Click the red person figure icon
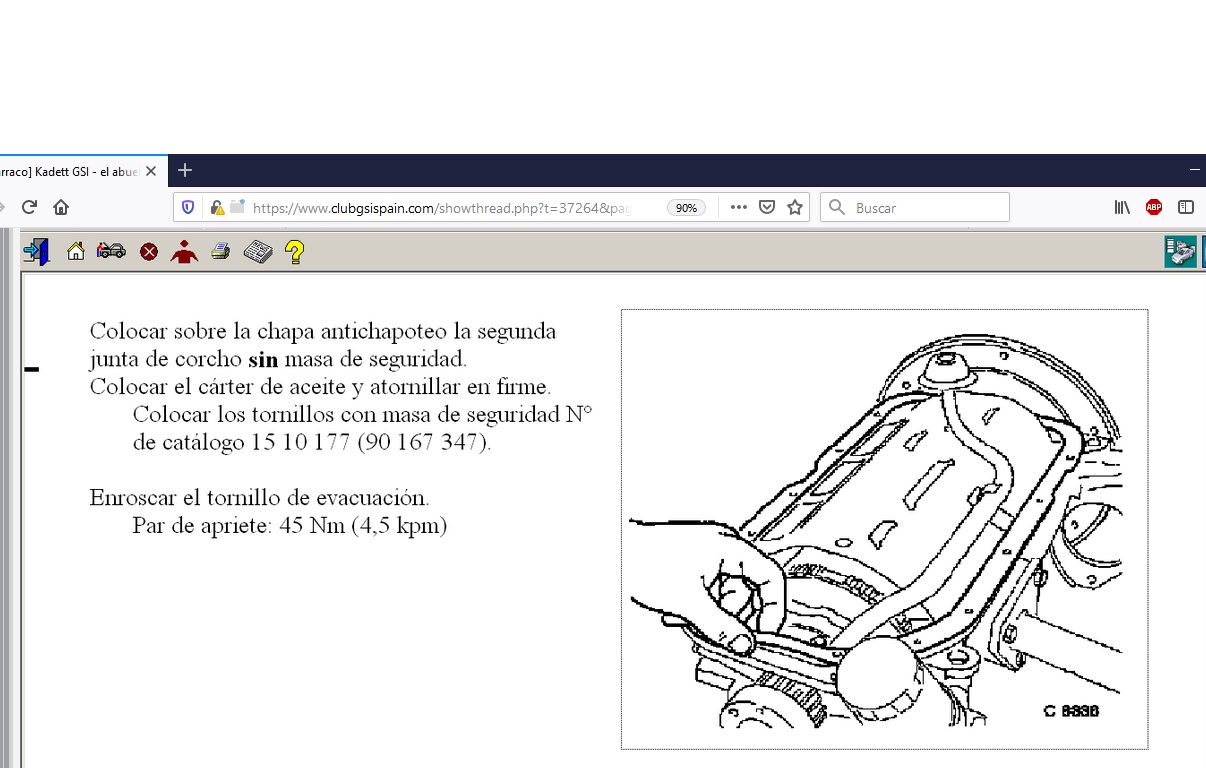Screen dimensions: 1206x777 pos(184,252)
